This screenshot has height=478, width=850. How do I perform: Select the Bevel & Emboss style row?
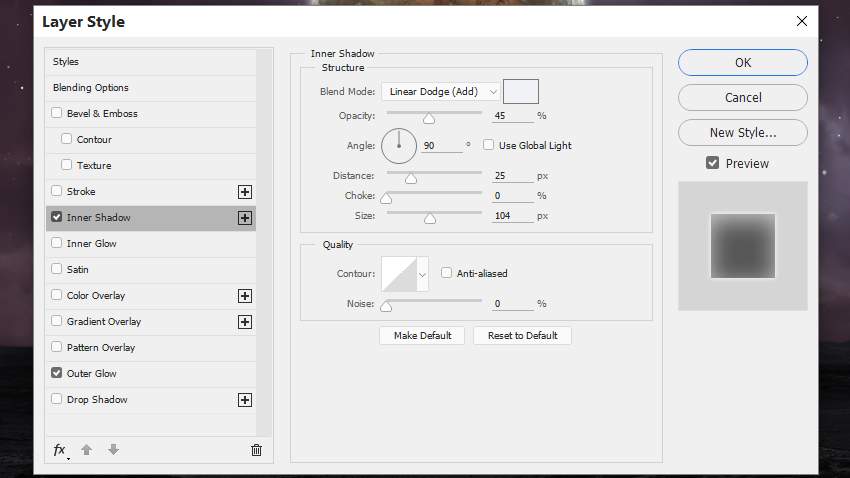click(x=151, y=114)
